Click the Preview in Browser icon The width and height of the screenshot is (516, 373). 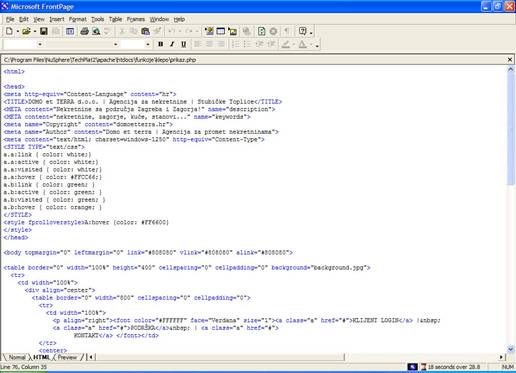(x=96, y=31)
